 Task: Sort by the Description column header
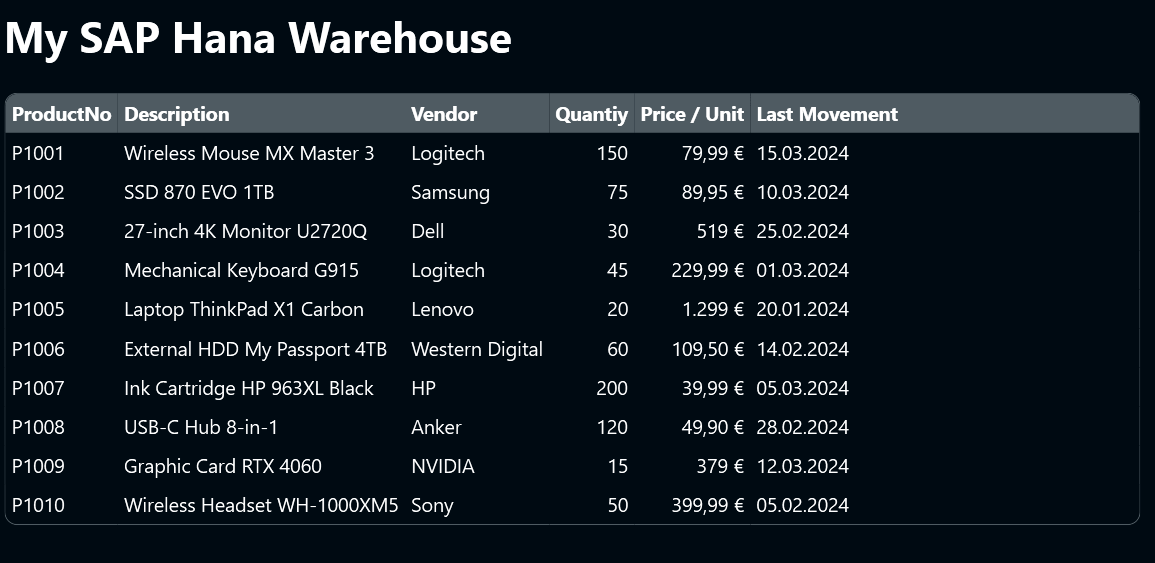click(x=177, y=115)
